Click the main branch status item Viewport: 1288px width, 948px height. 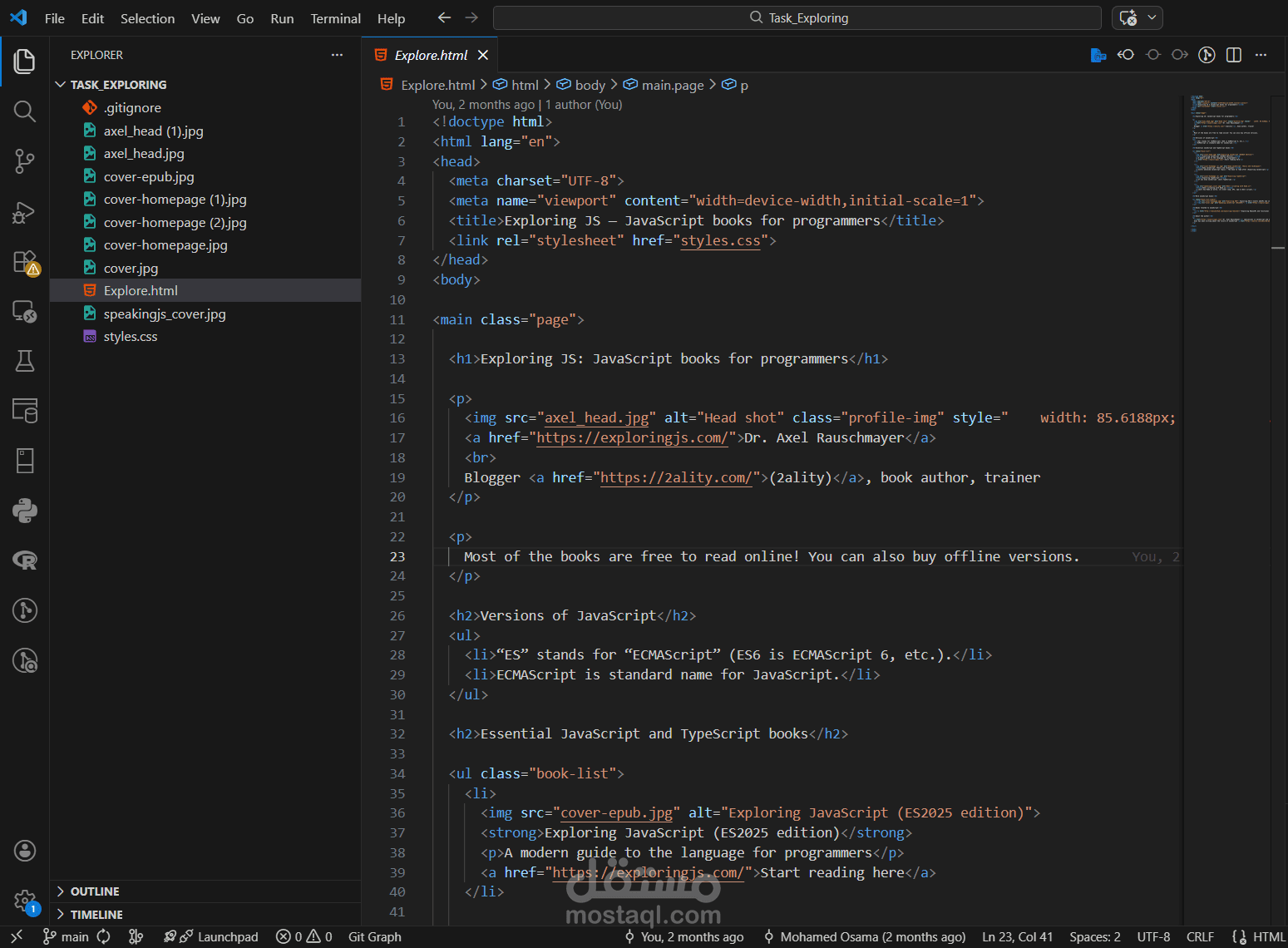coord(67,937)
